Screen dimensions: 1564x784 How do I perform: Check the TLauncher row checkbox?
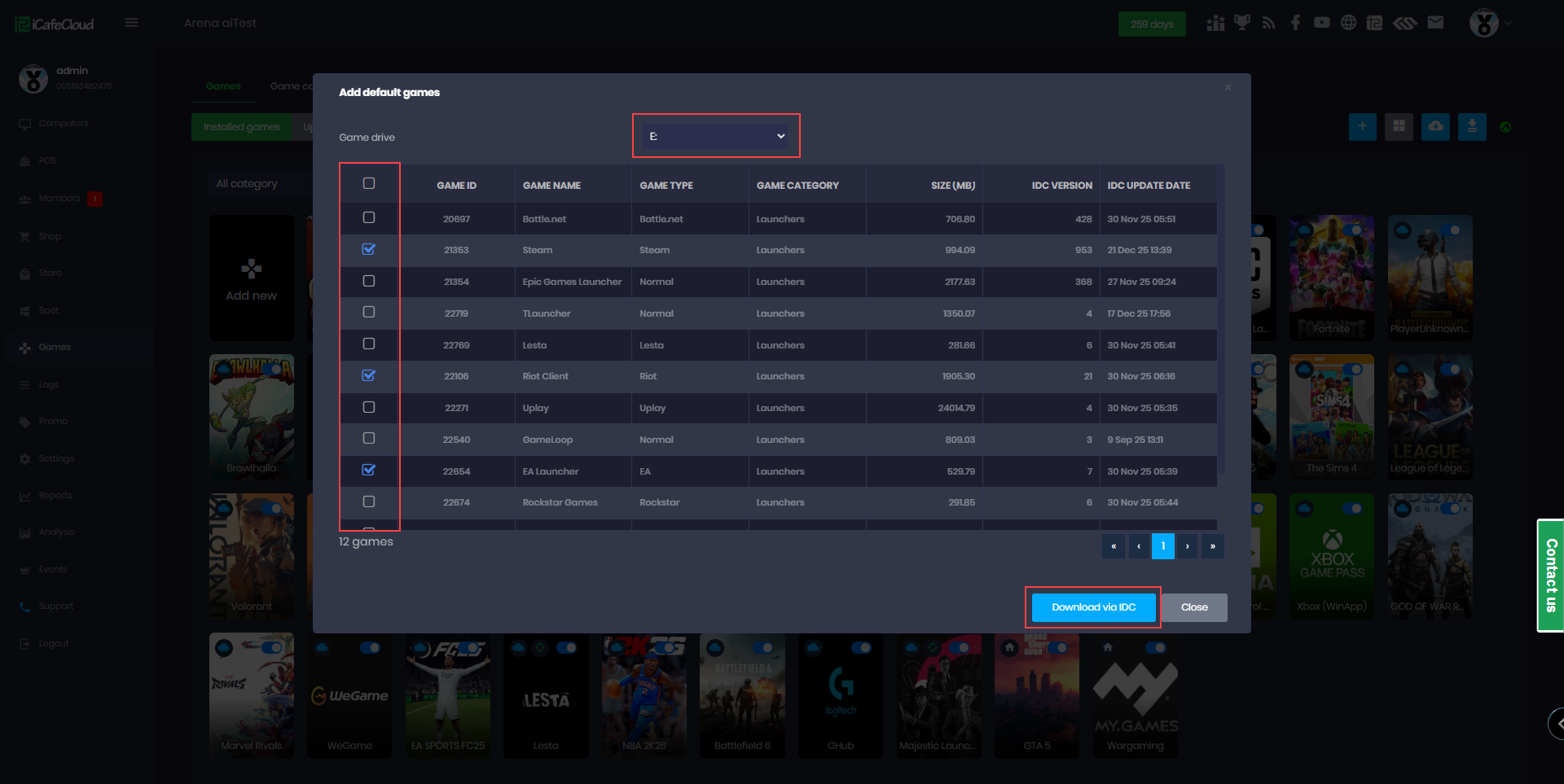(x=369, y=312)
